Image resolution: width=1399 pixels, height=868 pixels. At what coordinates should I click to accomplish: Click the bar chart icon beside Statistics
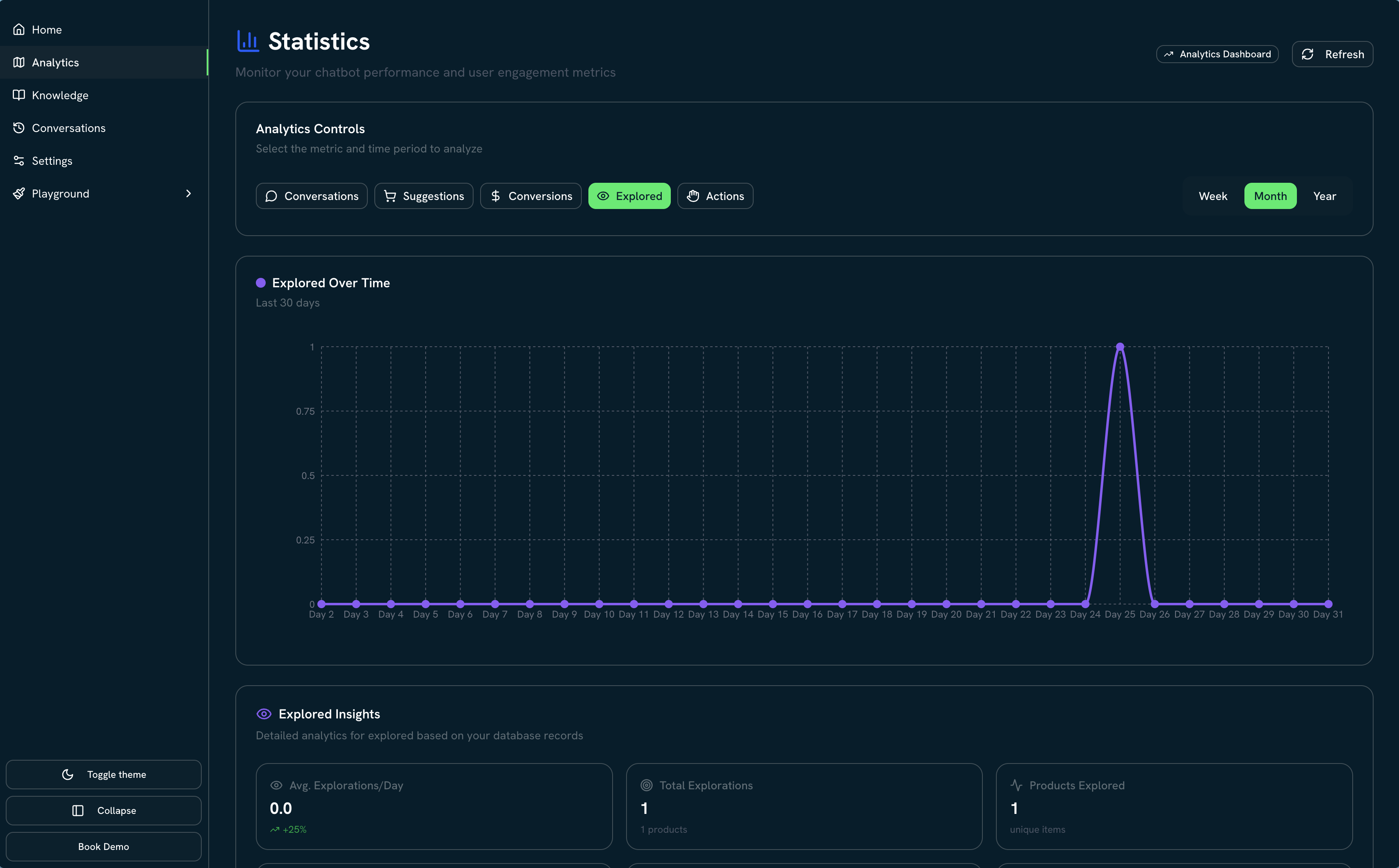coord(247,41)
